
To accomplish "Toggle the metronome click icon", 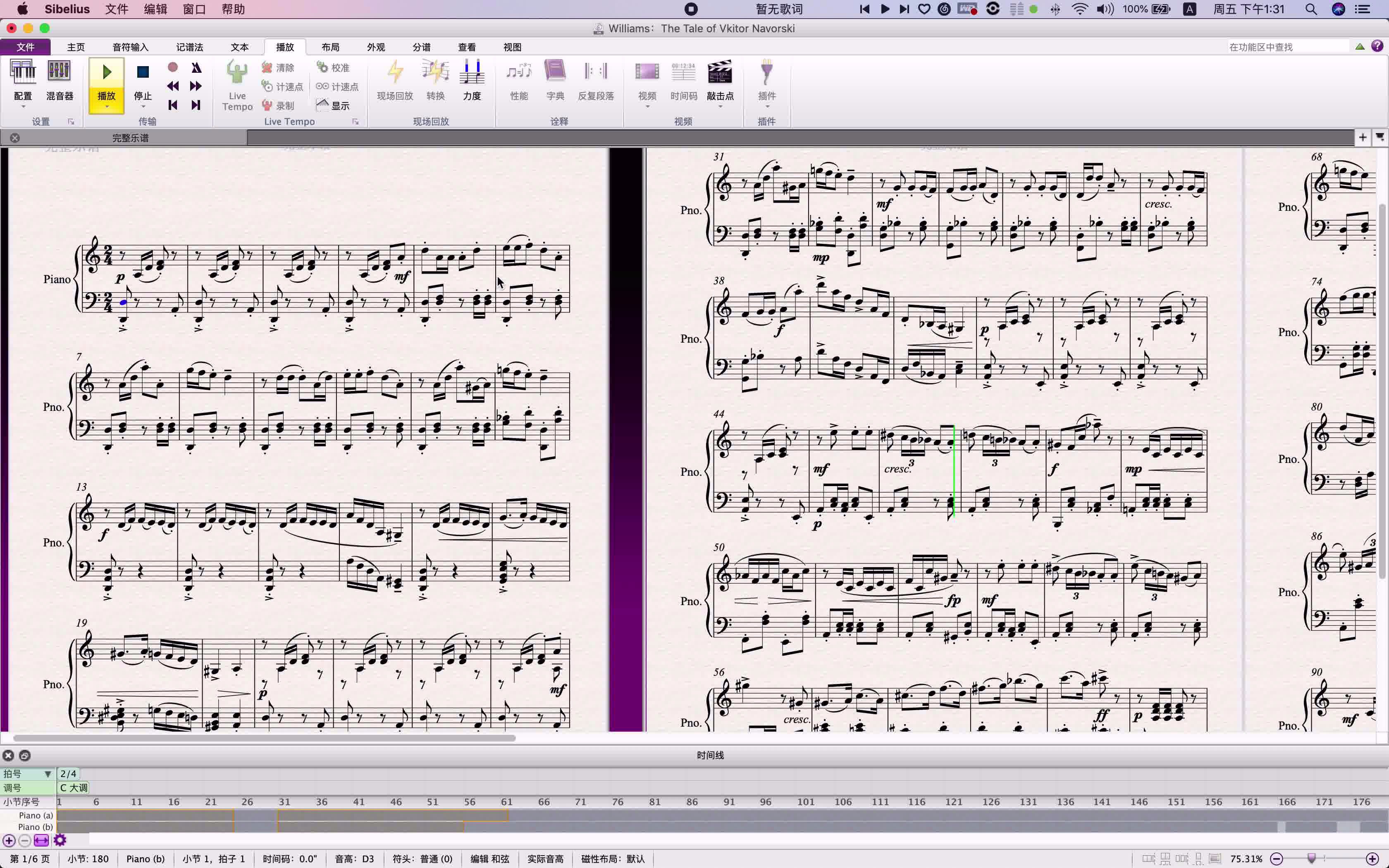I will click(196, 67).
